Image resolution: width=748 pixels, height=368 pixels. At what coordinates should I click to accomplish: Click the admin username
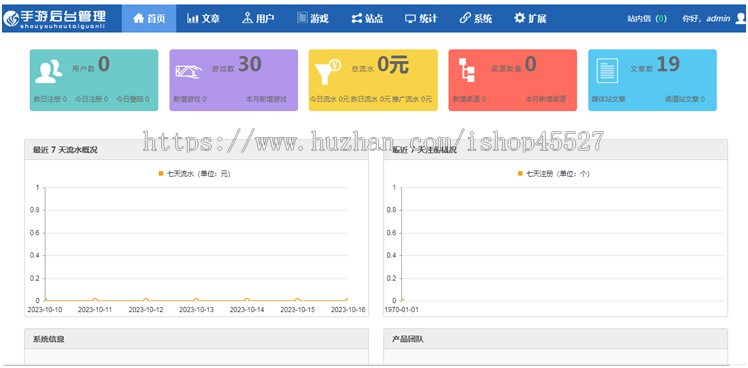[718, 19]
